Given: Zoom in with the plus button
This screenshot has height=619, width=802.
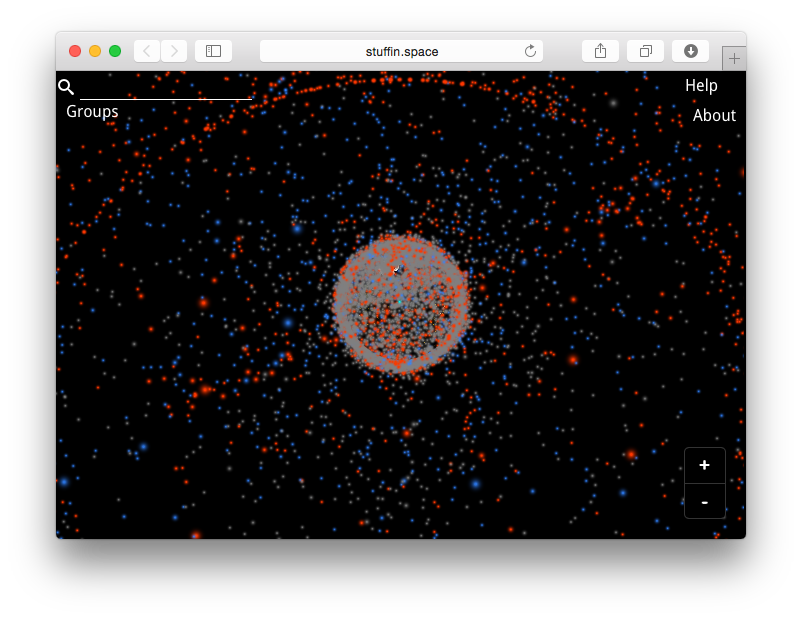Looking at the screenshot, I should pyautogui.click(x=705, y=465).
